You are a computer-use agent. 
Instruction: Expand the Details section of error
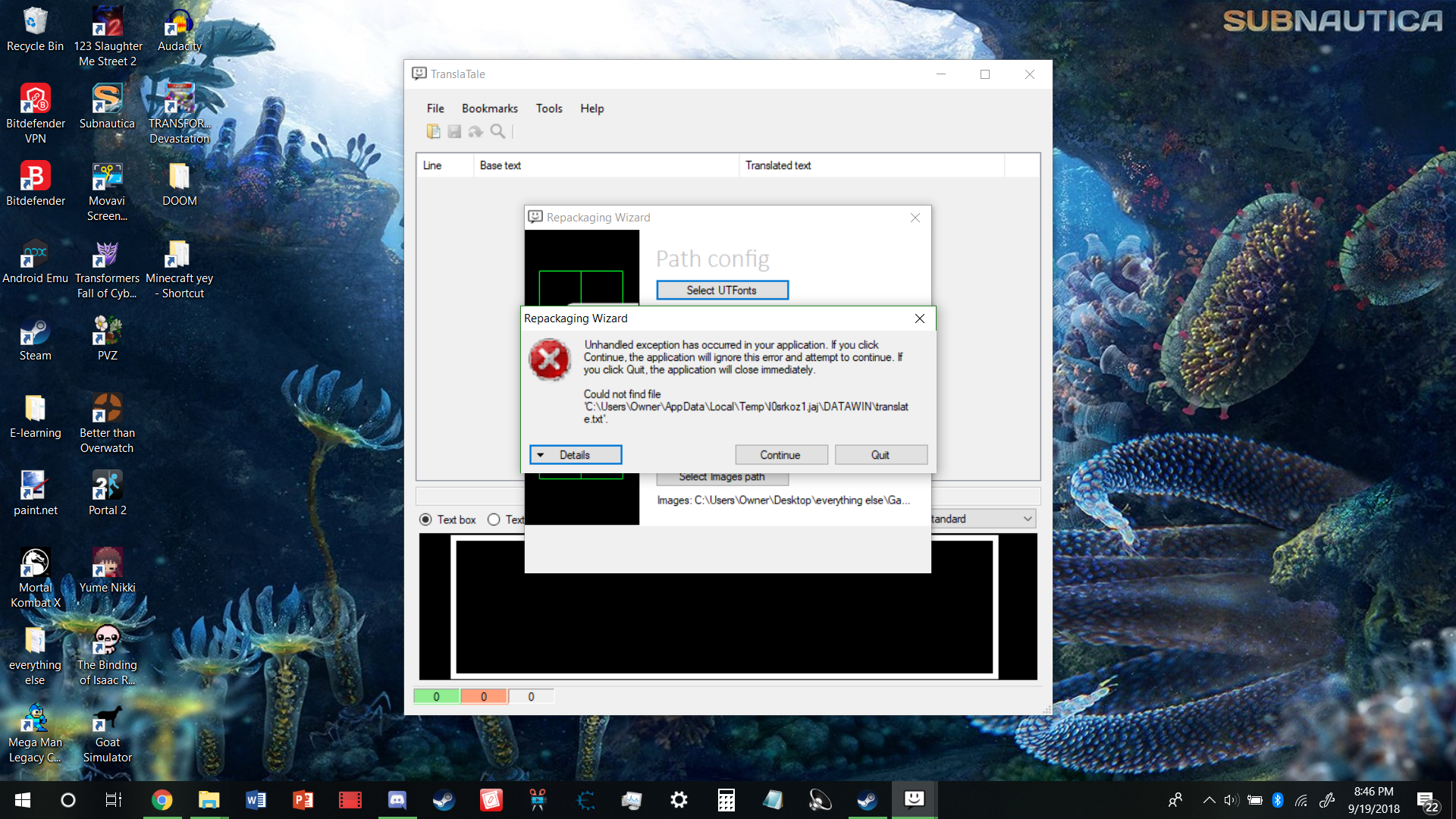(x=575, y=455)
